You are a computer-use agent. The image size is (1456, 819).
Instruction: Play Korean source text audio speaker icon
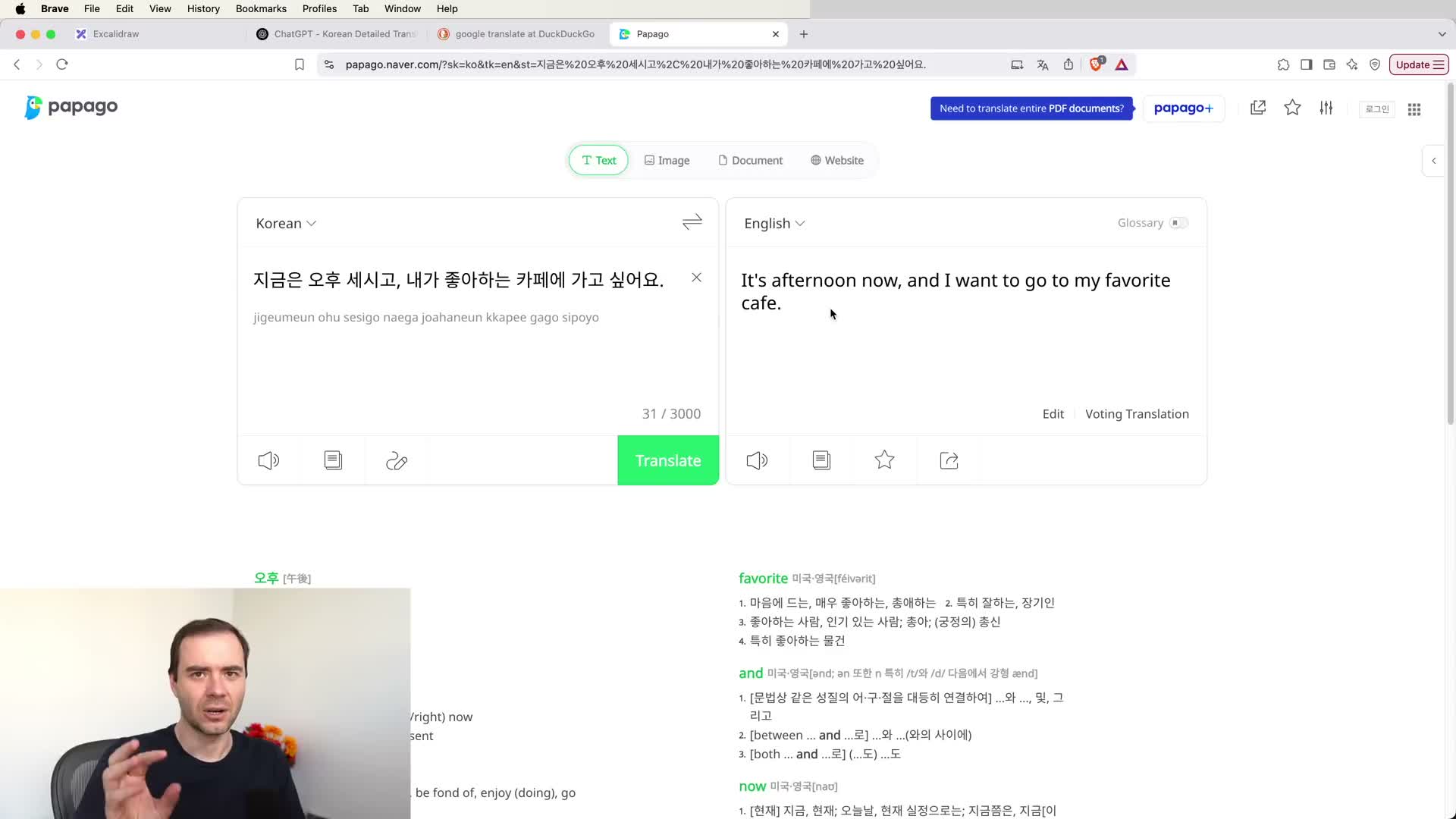pyautogui.click(x=268, y=460)
